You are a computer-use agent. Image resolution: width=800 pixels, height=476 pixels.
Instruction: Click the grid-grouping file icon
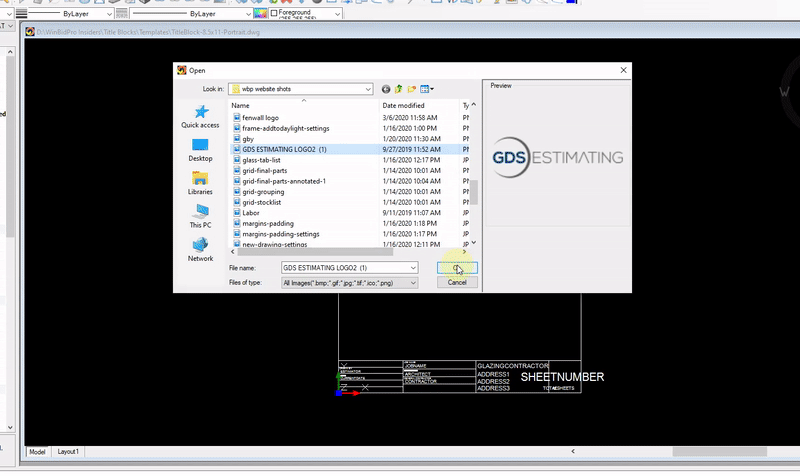point(237,192)
